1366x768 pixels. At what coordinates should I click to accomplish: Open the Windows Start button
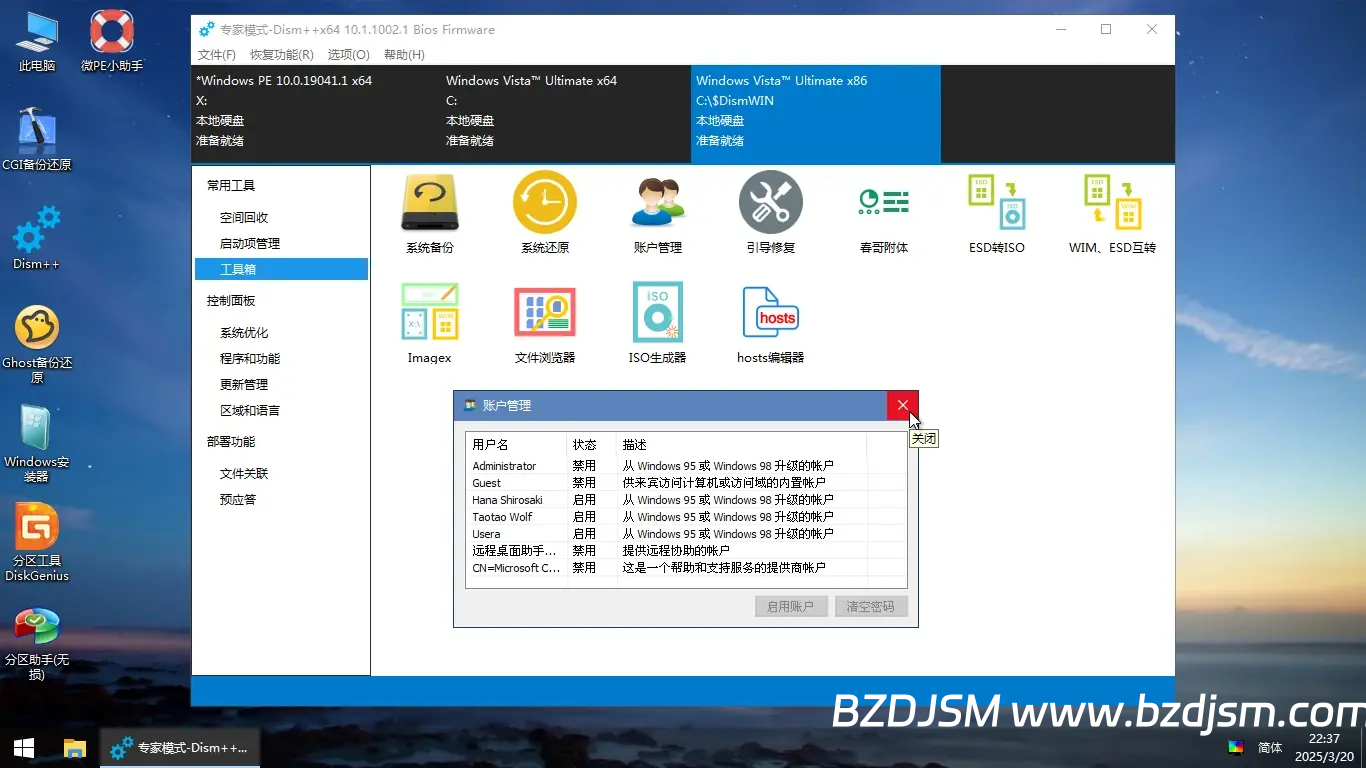pyautogui.click(x=24, y=748)
